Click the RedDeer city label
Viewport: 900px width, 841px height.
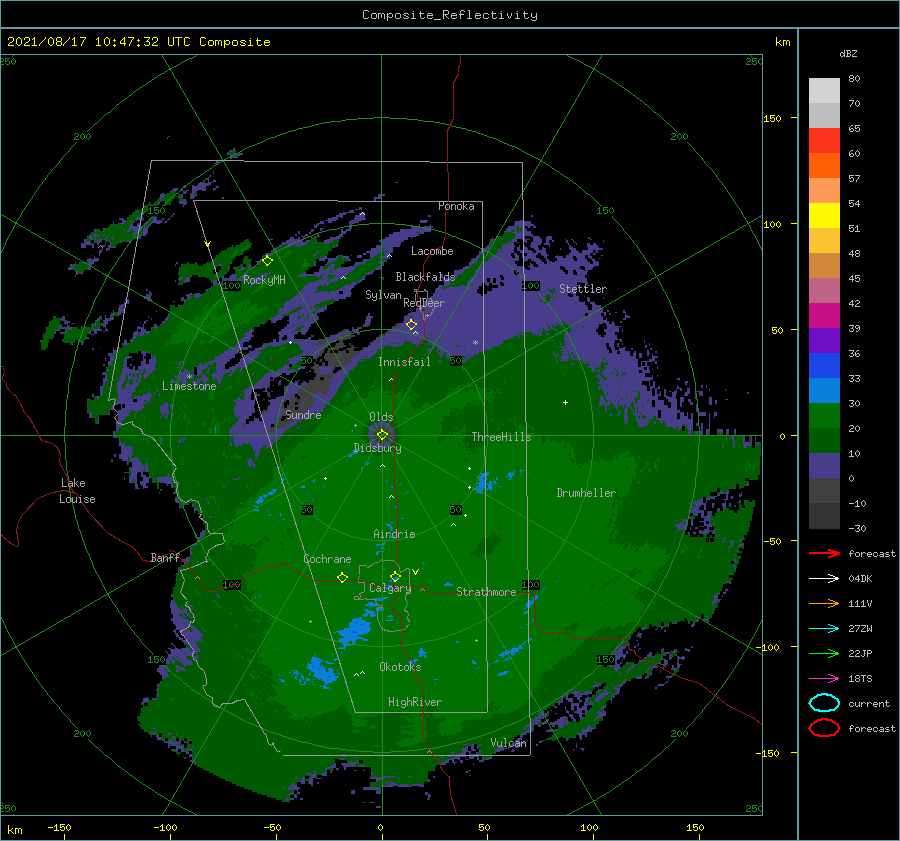(x=424, y=303)
